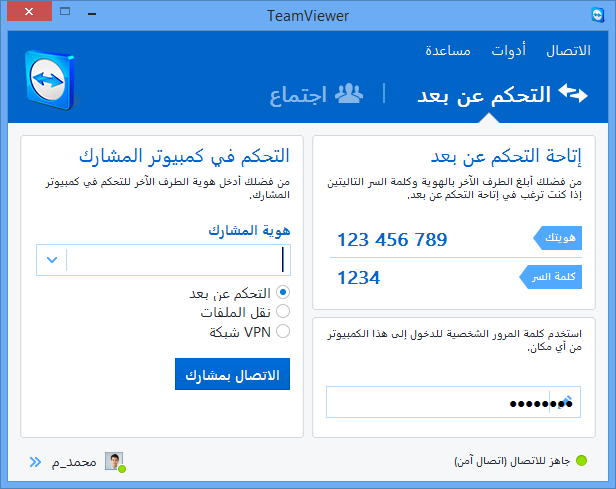Viewport: 616px width, 489px height.
Task: Click the TeamViewer icon in title bar
Action: tap(598, 15)
